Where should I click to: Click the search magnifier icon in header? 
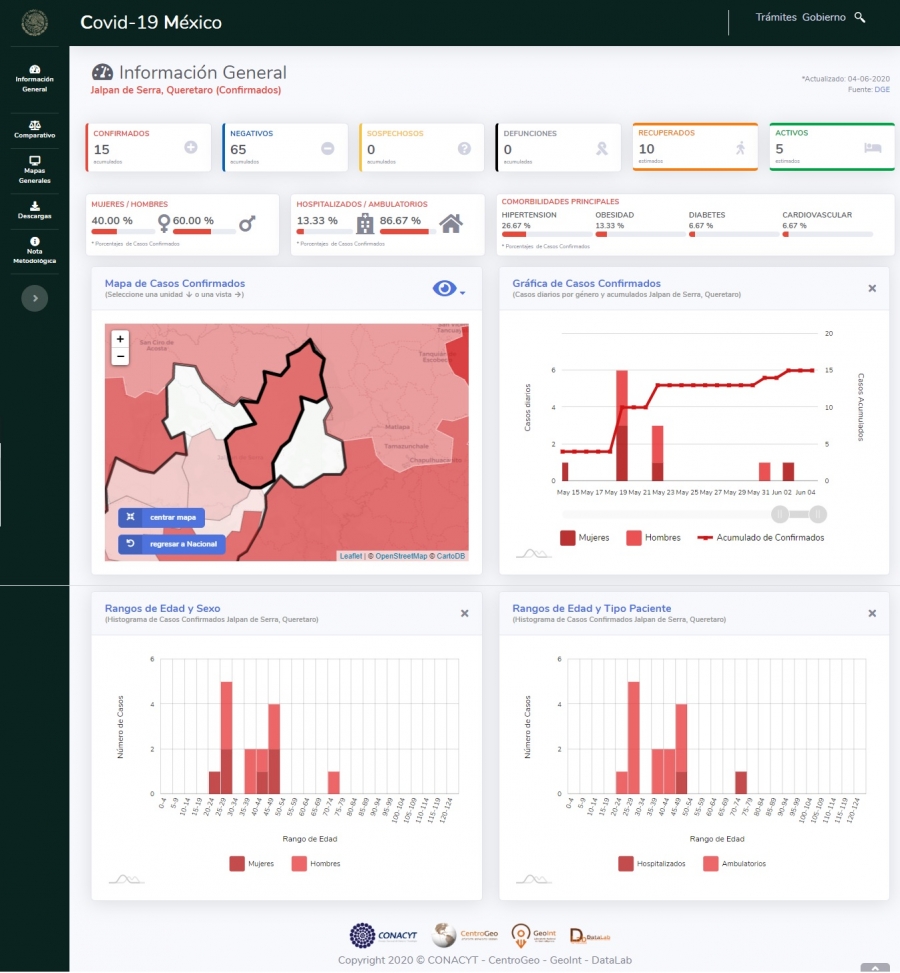pyautogui.click(x=860, y=18)
